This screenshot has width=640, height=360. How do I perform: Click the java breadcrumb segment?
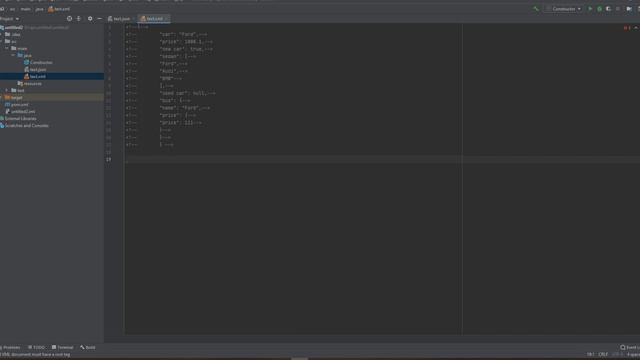39,9
